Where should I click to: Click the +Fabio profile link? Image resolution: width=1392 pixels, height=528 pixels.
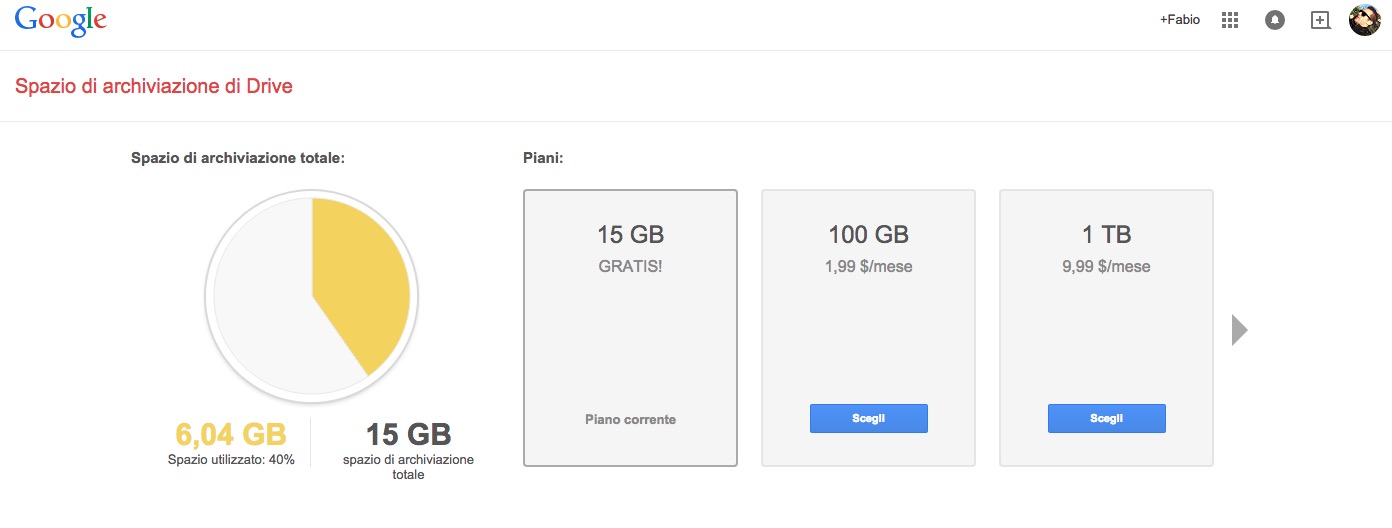click(x=1180, y=20)
